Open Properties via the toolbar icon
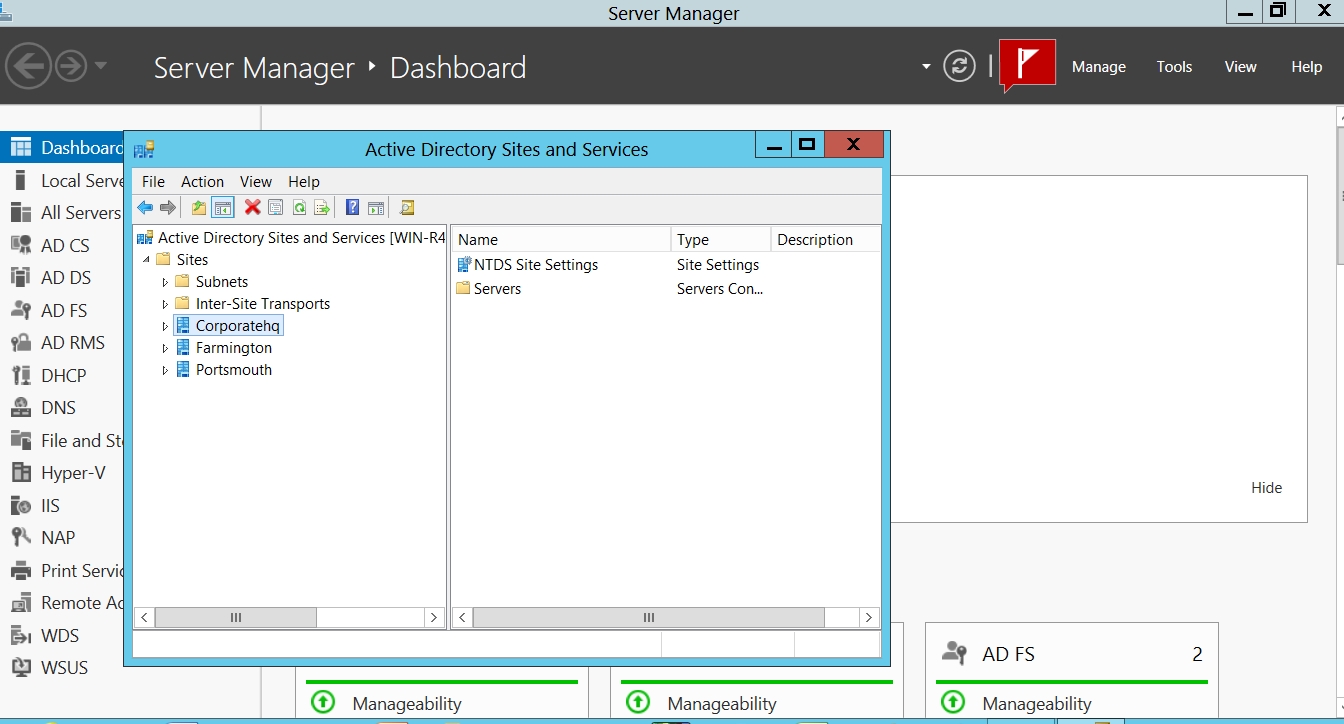 pyautogui.click(x=275, y=207)
